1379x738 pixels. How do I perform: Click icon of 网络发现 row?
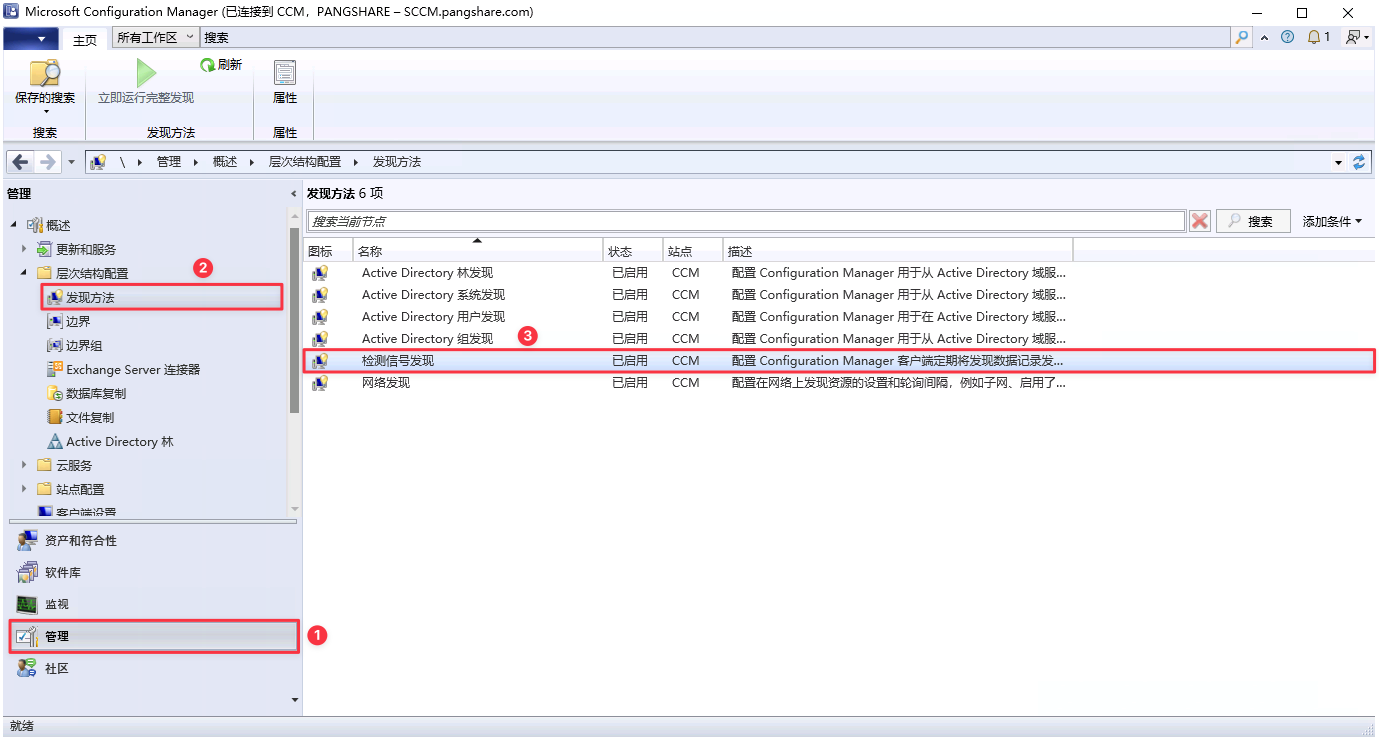[x=320, y=383]
